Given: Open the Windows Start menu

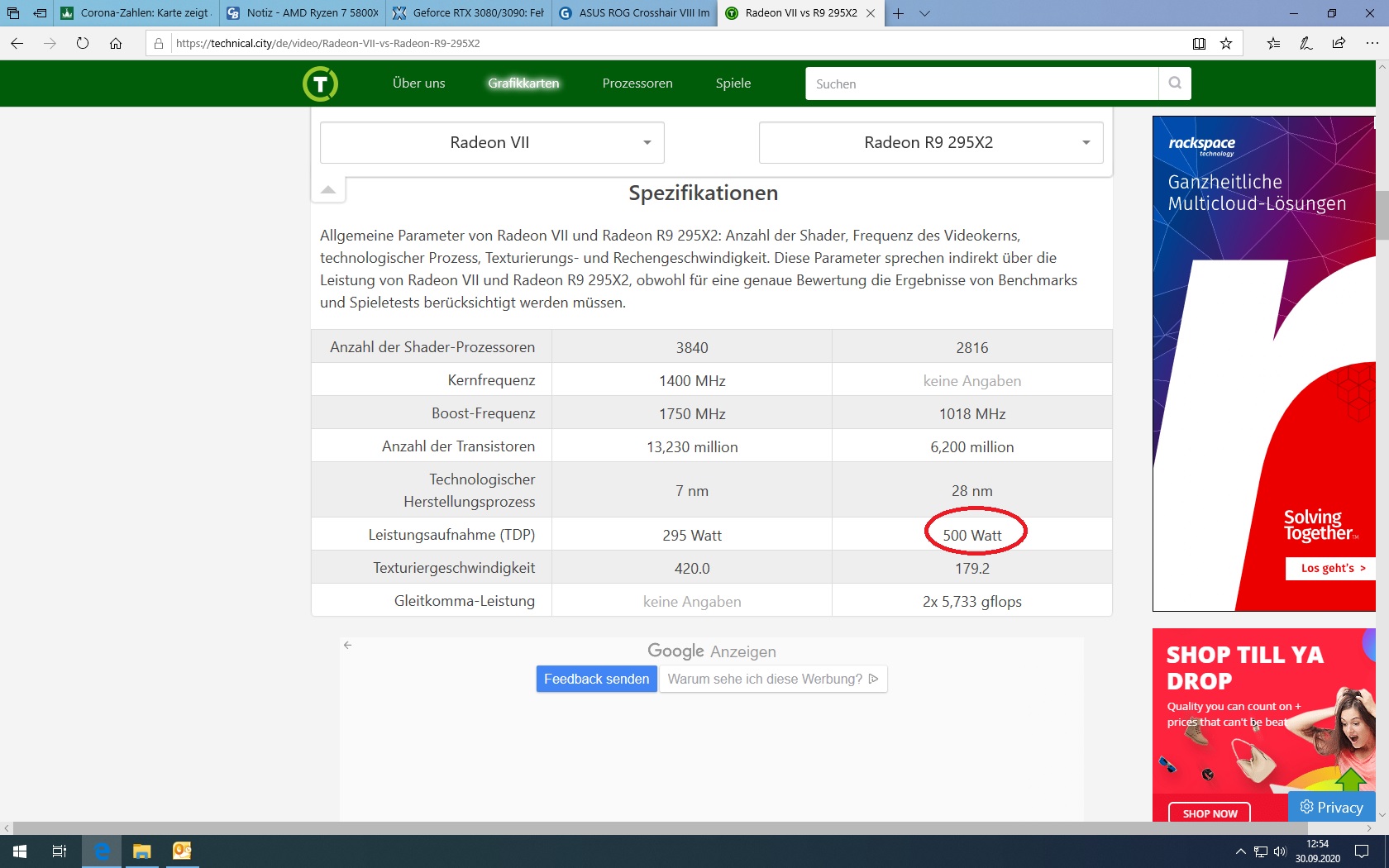Looking at the screenshot, I should 20,851.
